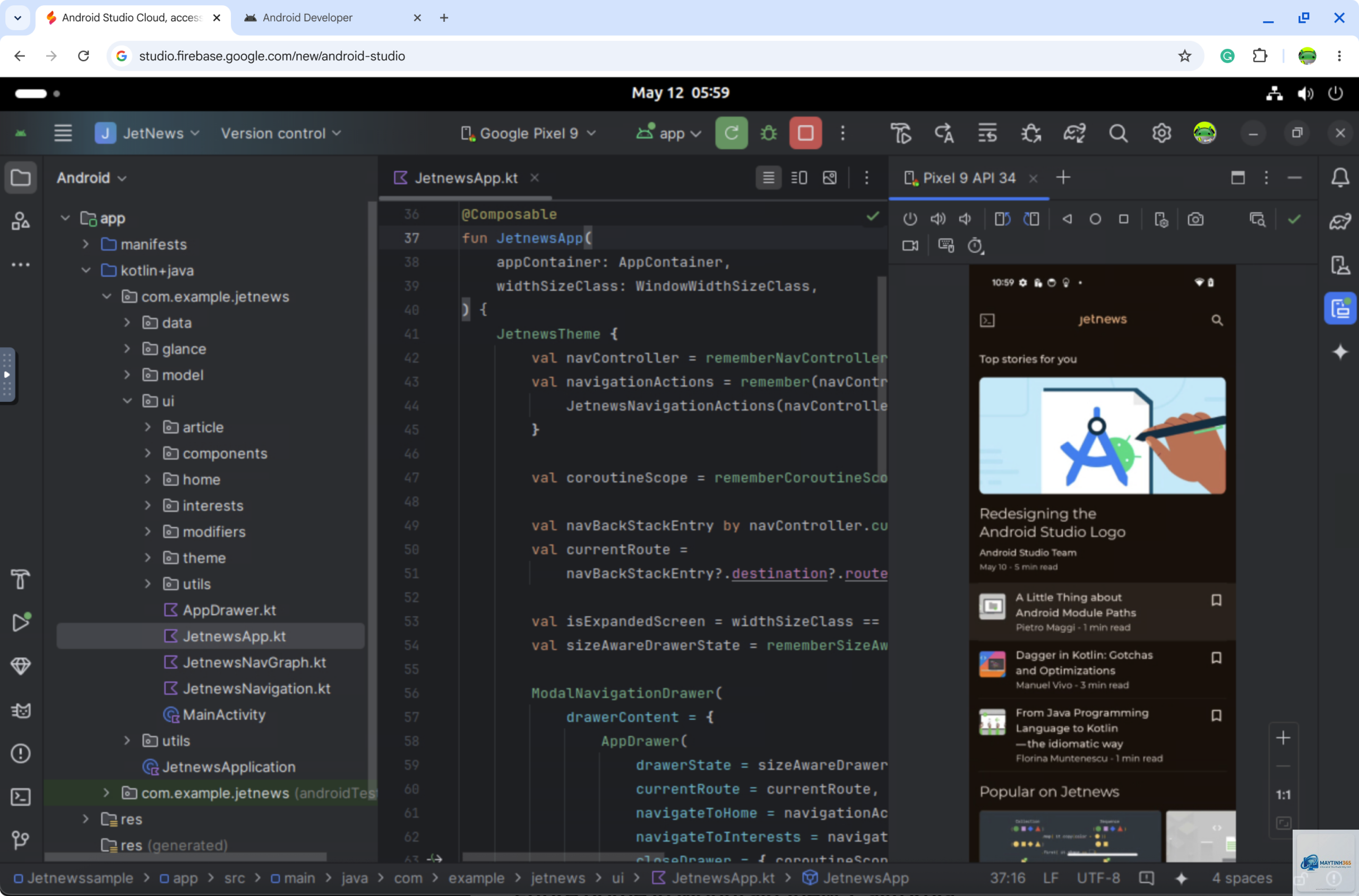The height and width of the screenshot is (896, 1359).
Task: Stop the running app with red button
Action: (x=805, y=133)
